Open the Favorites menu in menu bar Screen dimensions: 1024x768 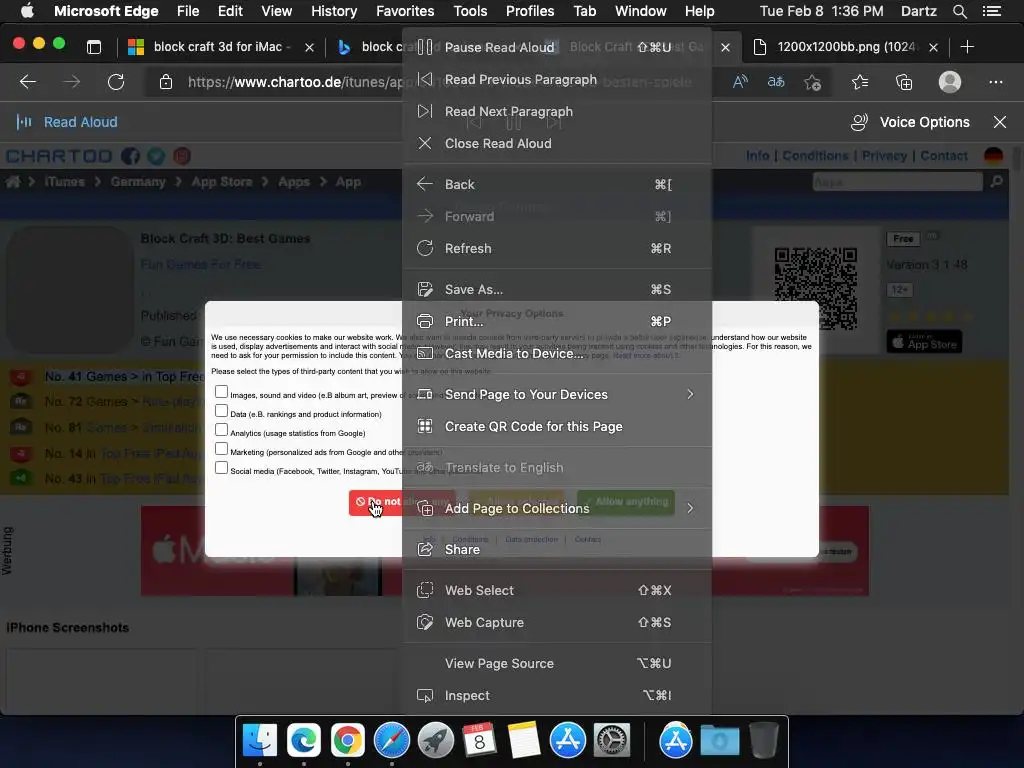pyautogui.click(x=405, y=11)
